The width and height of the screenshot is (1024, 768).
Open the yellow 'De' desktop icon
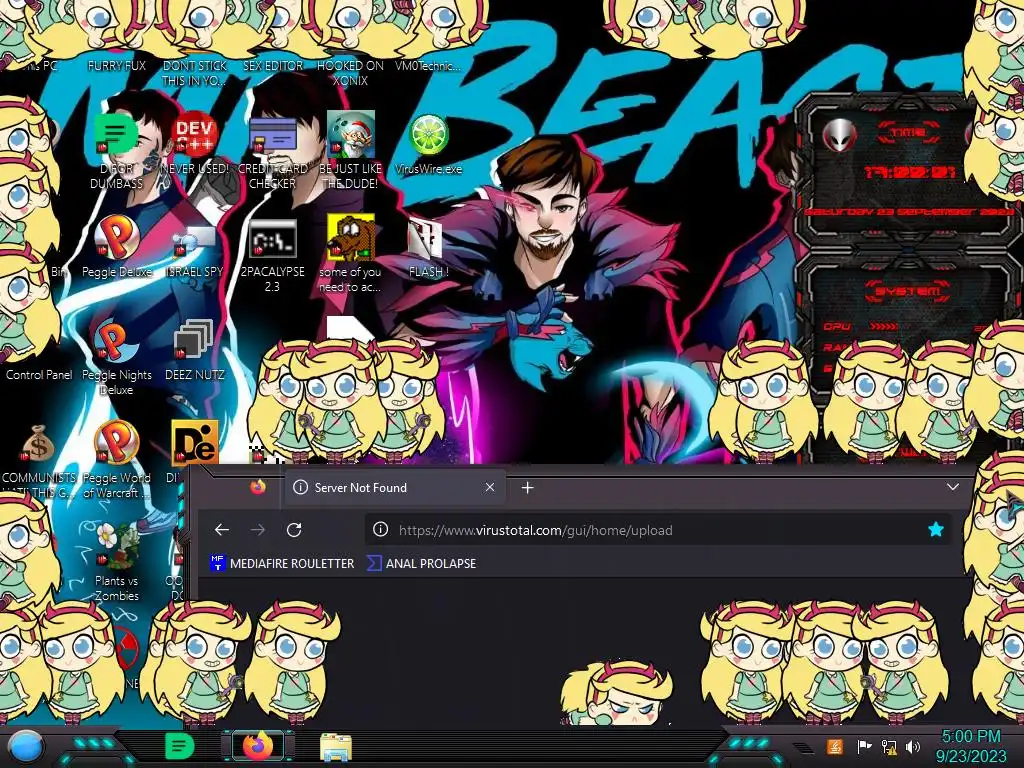coord(195,442)
